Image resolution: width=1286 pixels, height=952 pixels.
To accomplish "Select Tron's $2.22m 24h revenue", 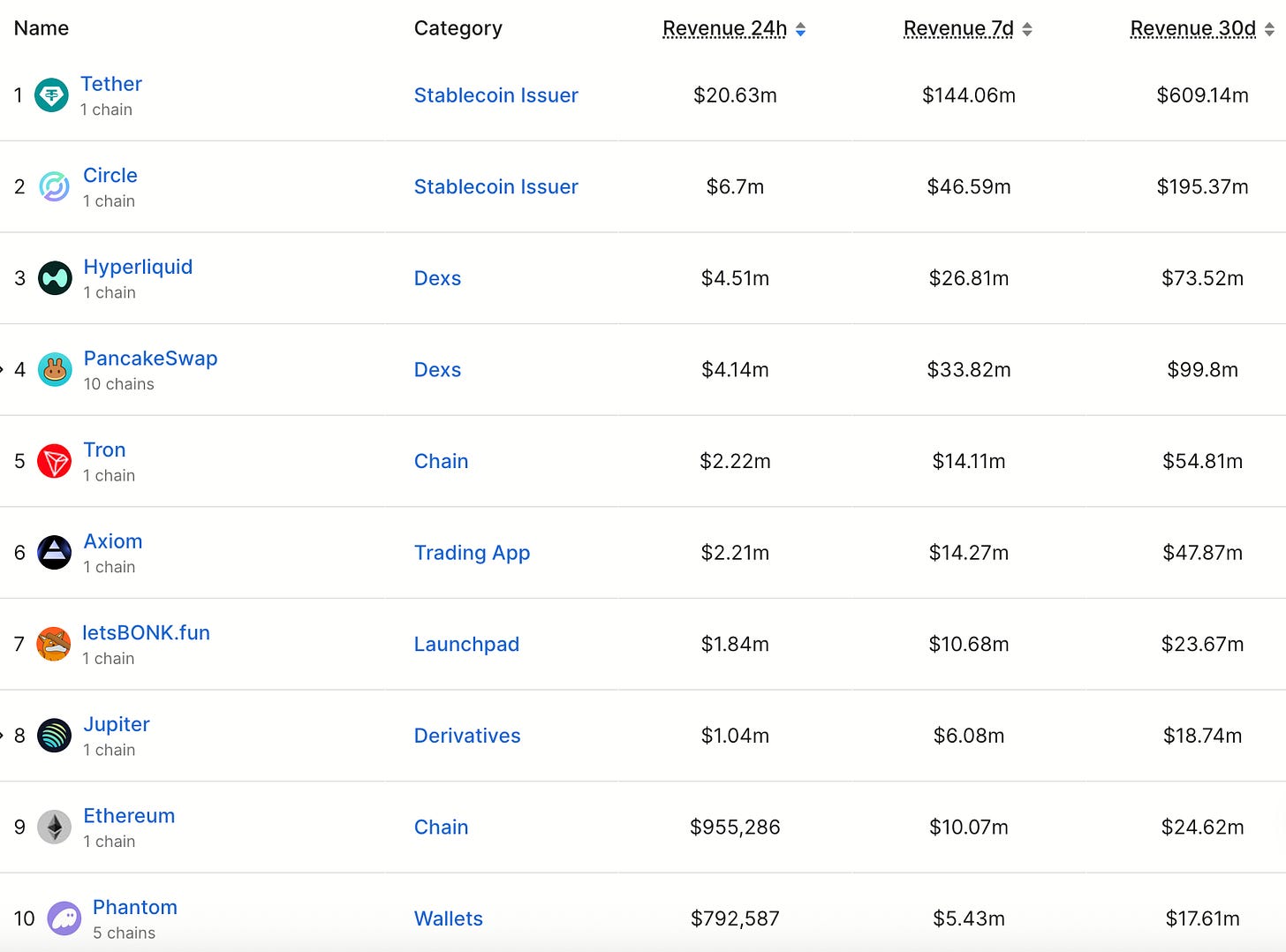I will [x=735, y=461].
